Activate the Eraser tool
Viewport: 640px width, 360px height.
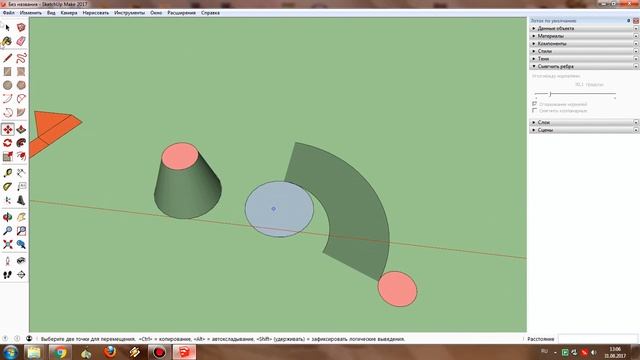[21, 41]
